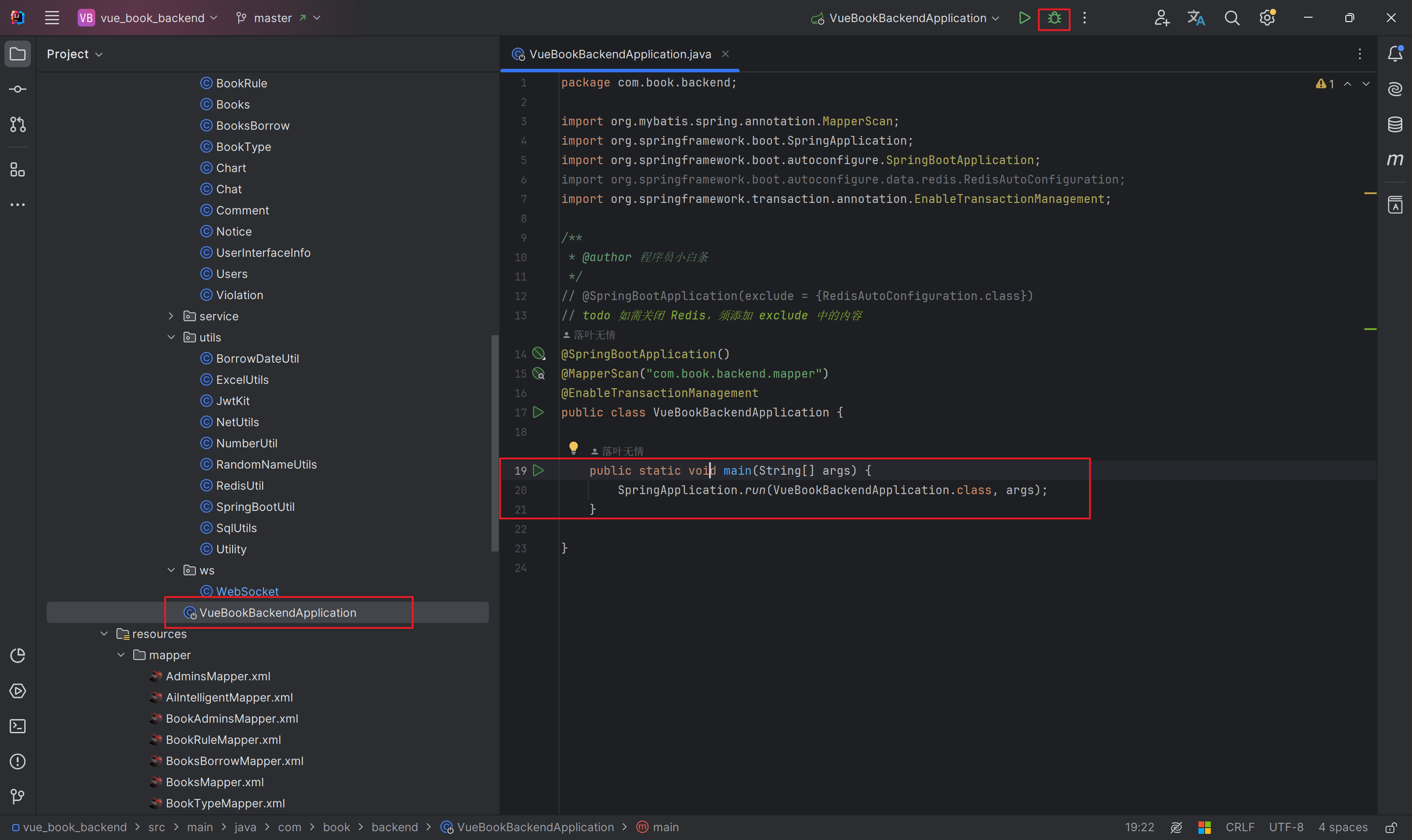This screenshot has height=840, width=1412.
Task: Click the Debug bug icon in toolbar
Action: tap(1054, 18)
